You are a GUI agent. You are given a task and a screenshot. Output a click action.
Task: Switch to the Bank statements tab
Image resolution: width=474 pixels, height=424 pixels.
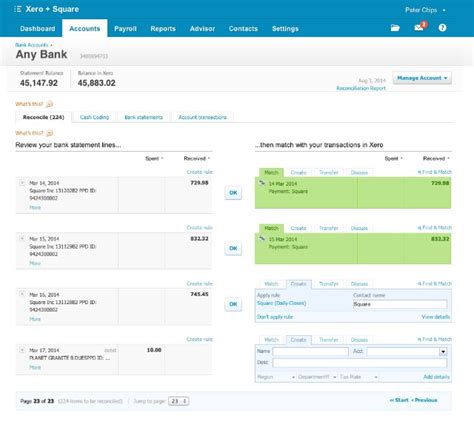tap(144, 117)
